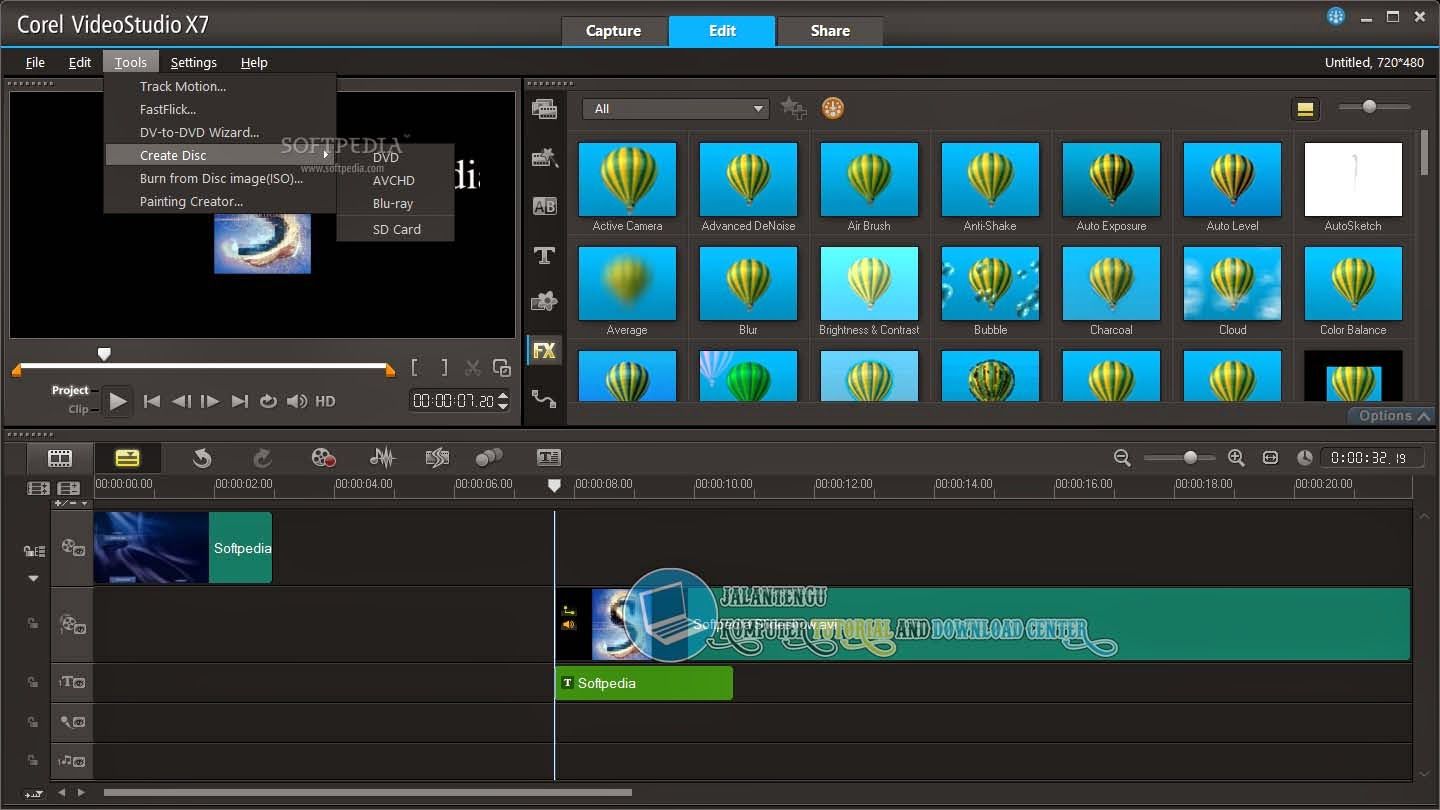Expand tracks arrow below ripple editing
This screenshot has width=1440, height=810.
[x=33, y=578]
